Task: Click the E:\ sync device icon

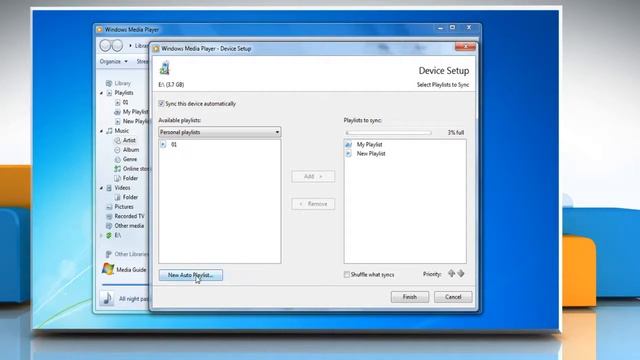Action: point(109,236)
